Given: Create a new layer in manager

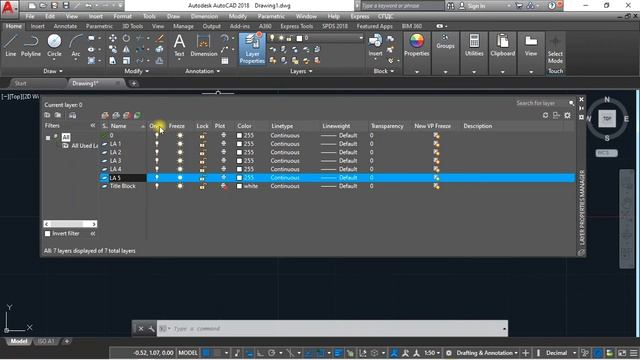Looking at the screenshot, I should click(x=105, y=116).
